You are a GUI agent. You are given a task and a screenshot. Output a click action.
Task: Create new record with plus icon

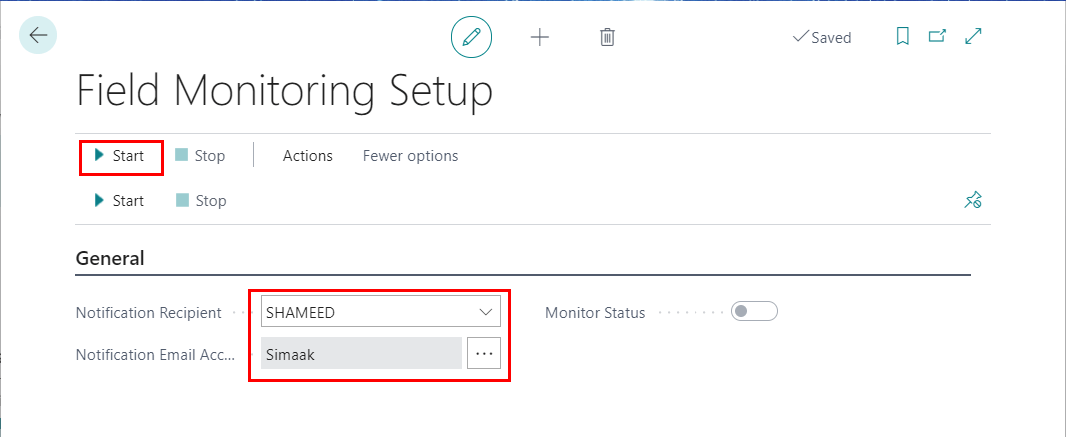click(x=539, y=37)
